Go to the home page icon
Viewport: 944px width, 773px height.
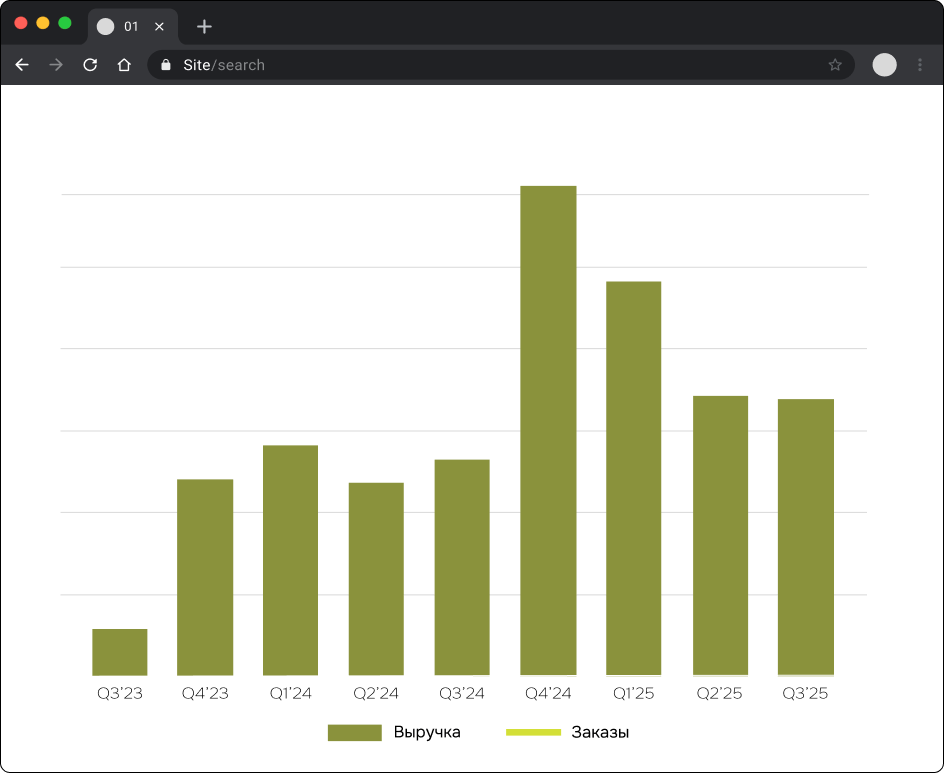pos(124,65)
